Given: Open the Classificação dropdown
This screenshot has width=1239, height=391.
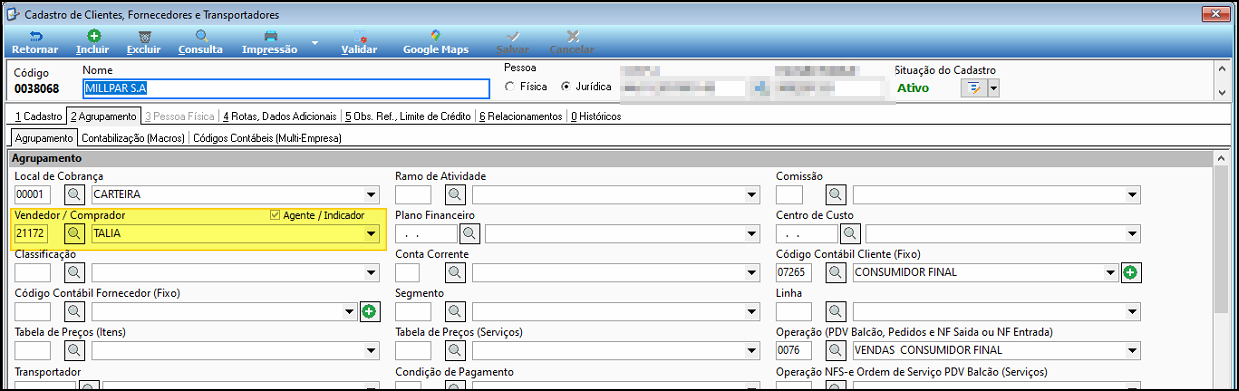Looking at the screenshot, I should click(x=372, y=272).
